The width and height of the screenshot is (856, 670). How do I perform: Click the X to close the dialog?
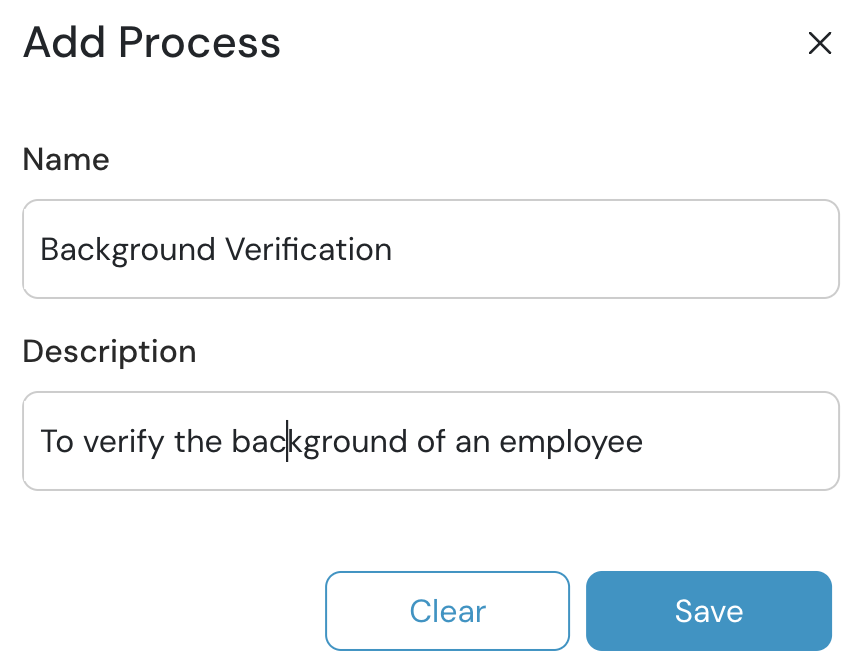coord(820,43)
